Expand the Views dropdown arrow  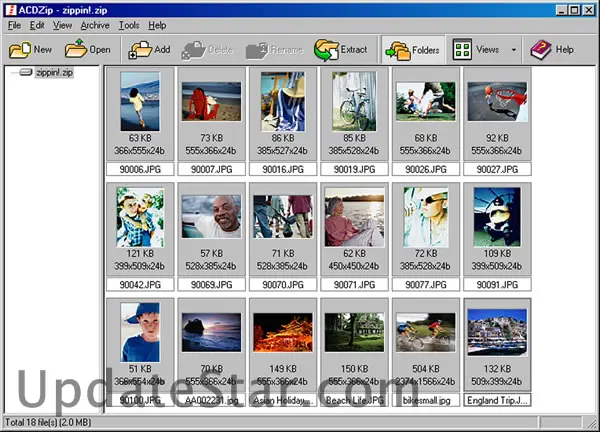pos(513,49)
